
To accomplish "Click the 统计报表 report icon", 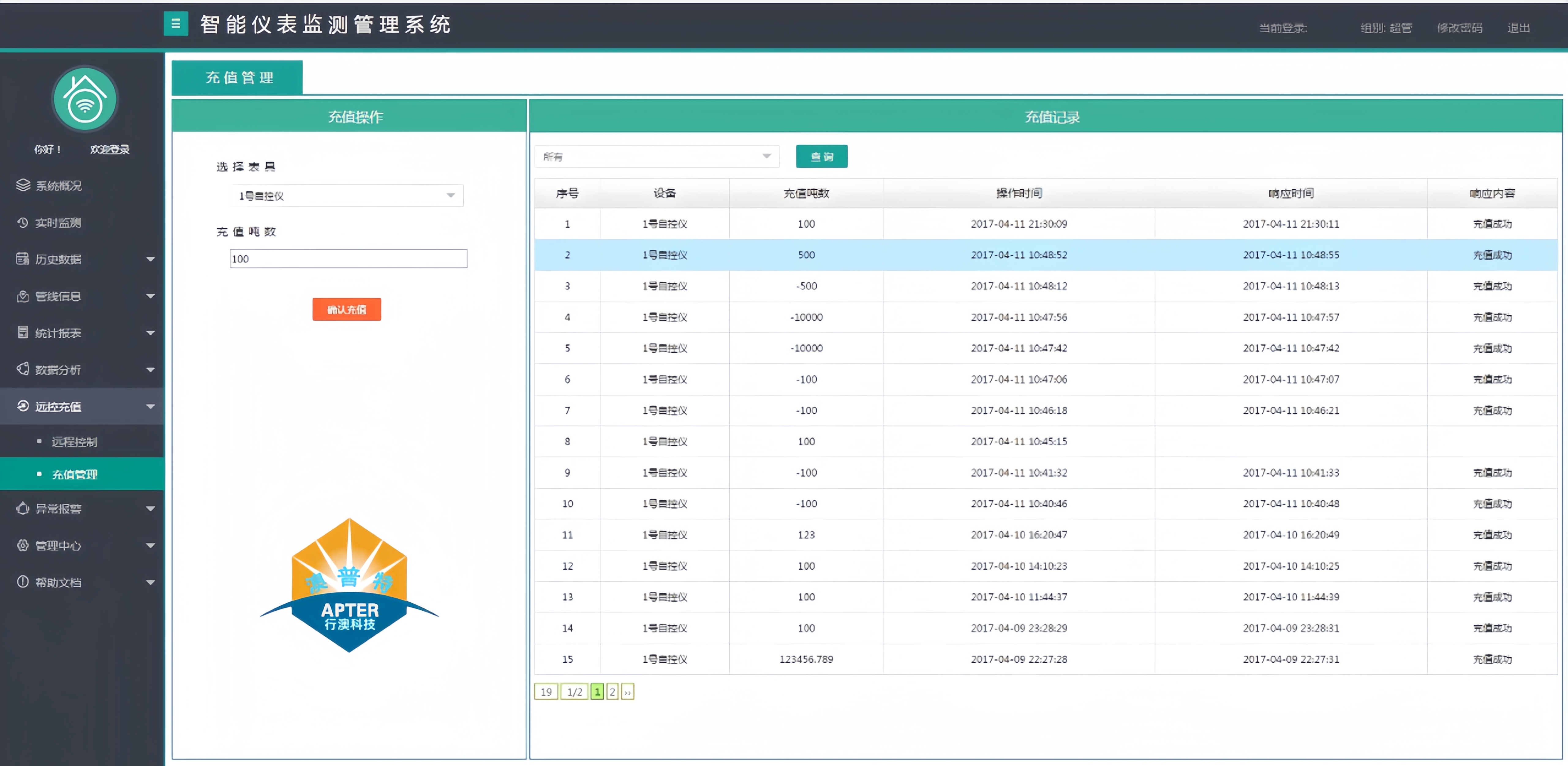I will pos(23,332).
